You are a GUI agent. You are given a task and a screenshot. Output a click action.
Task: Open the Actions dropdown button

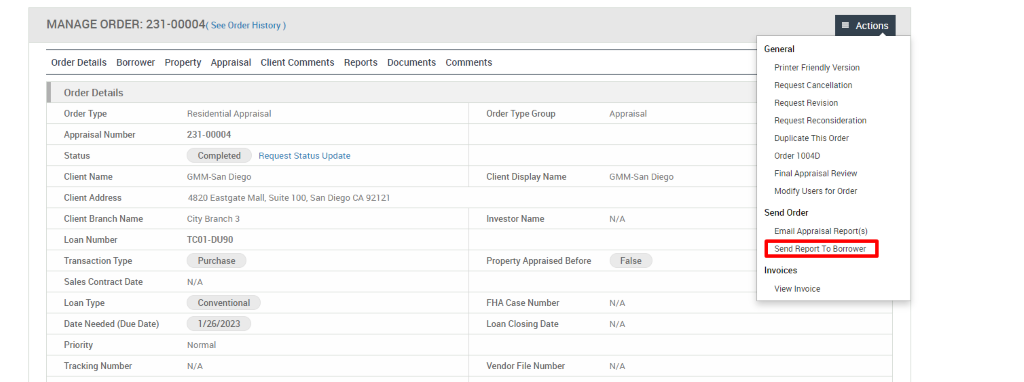[x=865, y=25]
